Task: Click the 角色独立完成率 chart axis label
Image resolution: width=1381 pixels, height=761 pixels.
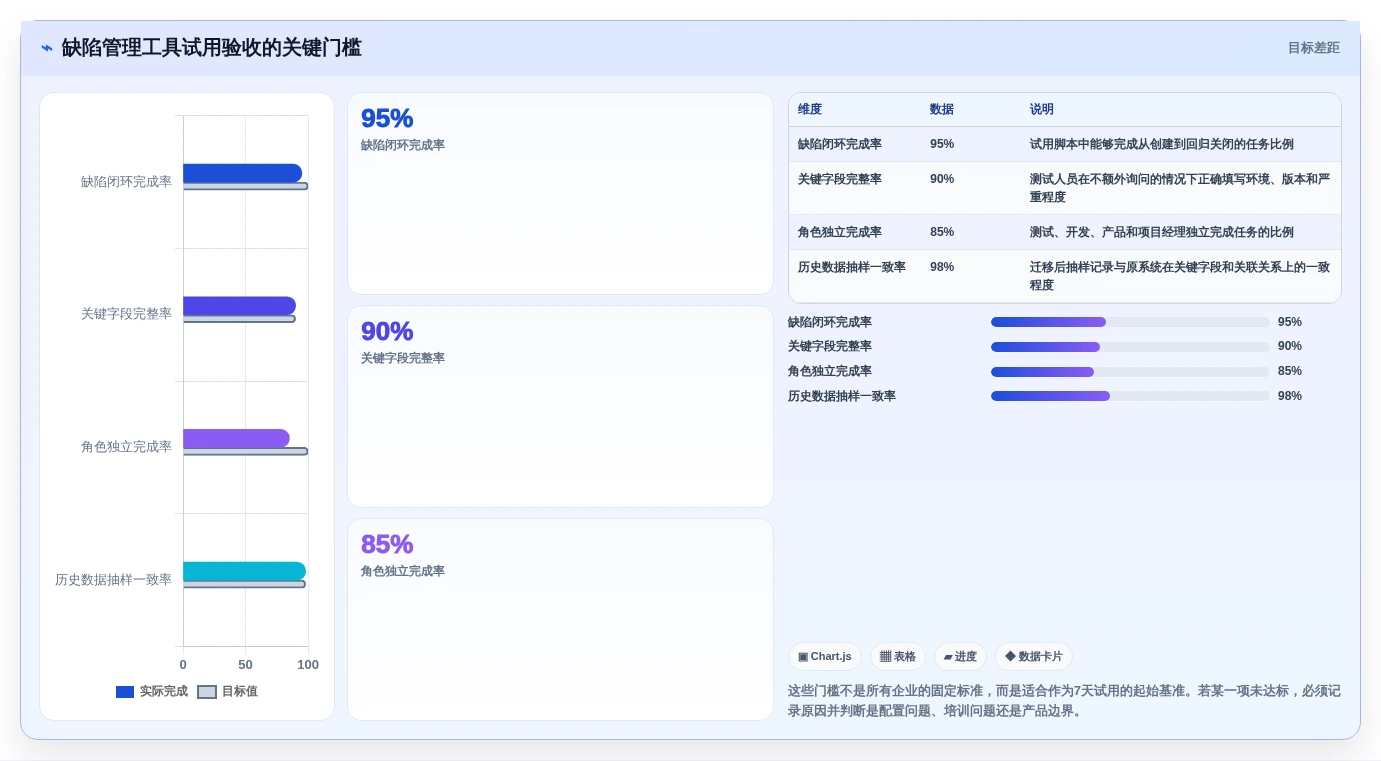Action: [x=126, y=447]
